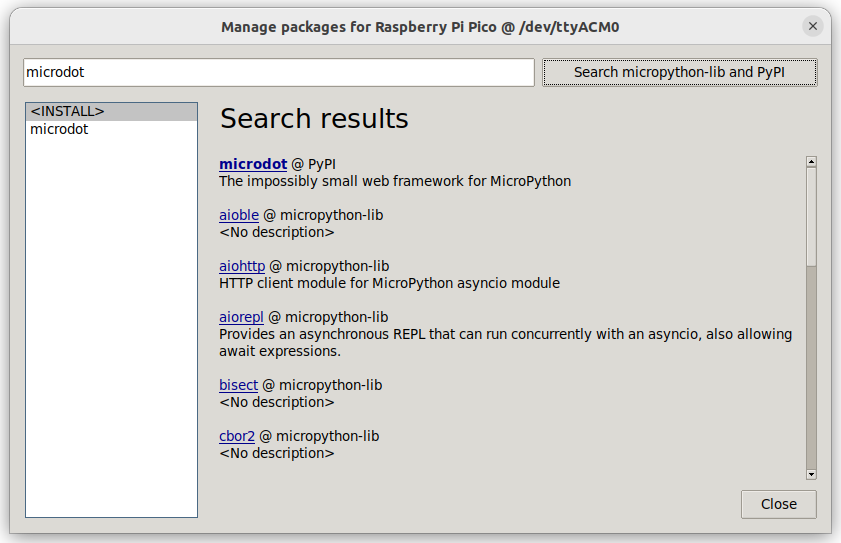Click the scrollbar down arrow in results
The image size is (841, 543).
[x=811, y=474]
